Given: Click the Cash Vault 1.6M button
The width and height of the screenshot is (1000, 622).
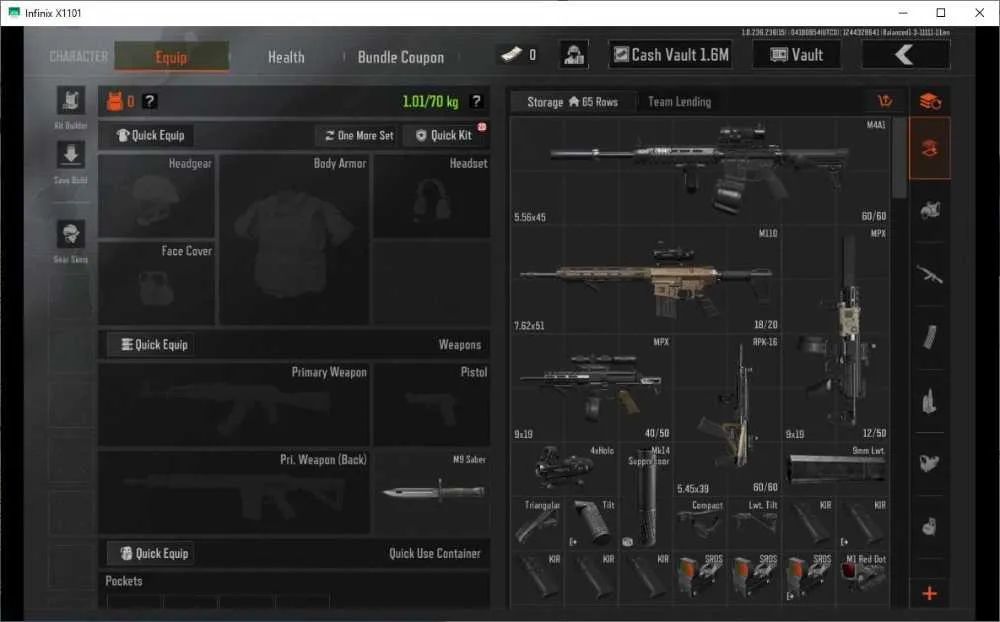Looking at the screenshot, I should tap(670, 55).
